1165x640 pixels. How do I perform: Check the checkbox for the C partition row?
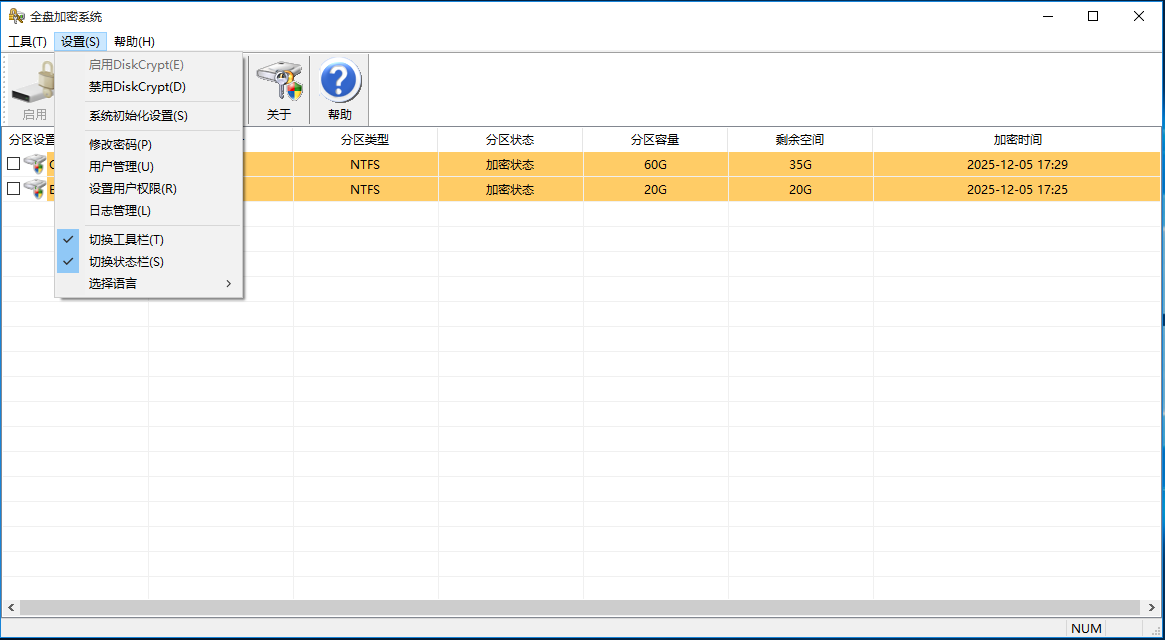(x=14, y=164)
